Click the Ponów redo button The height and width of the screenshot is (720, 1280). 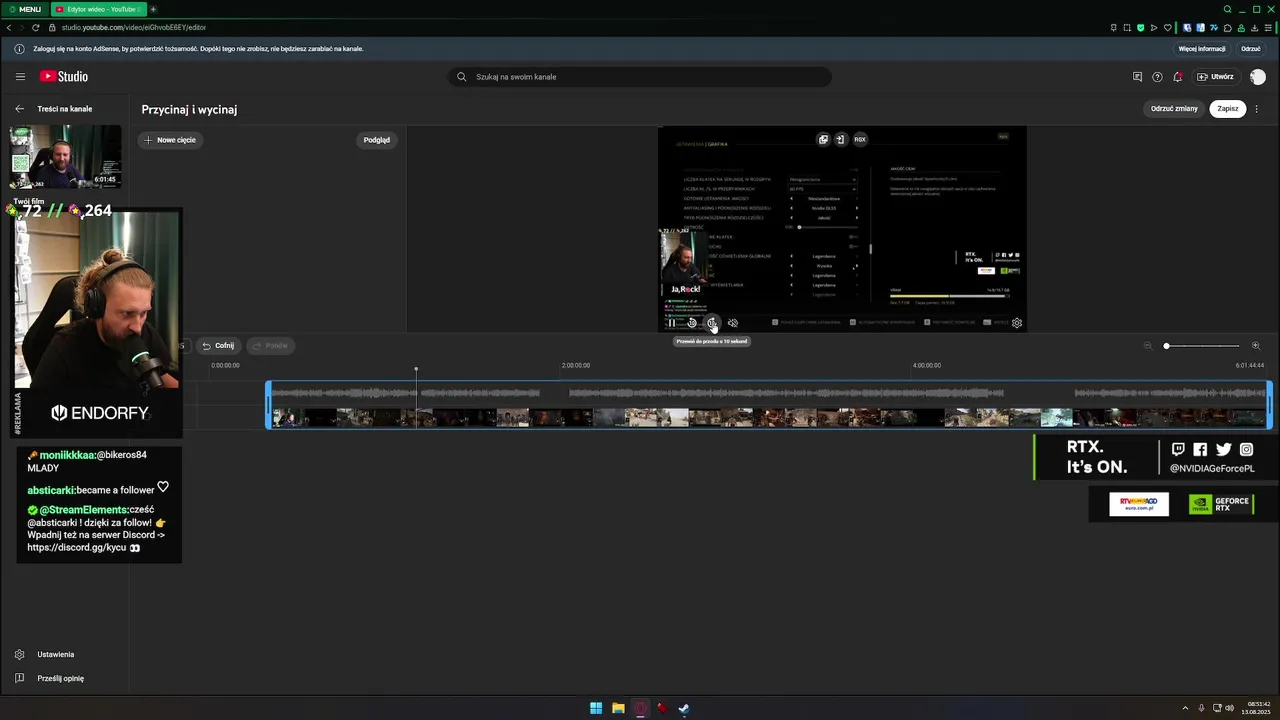(x=270, y=346)
